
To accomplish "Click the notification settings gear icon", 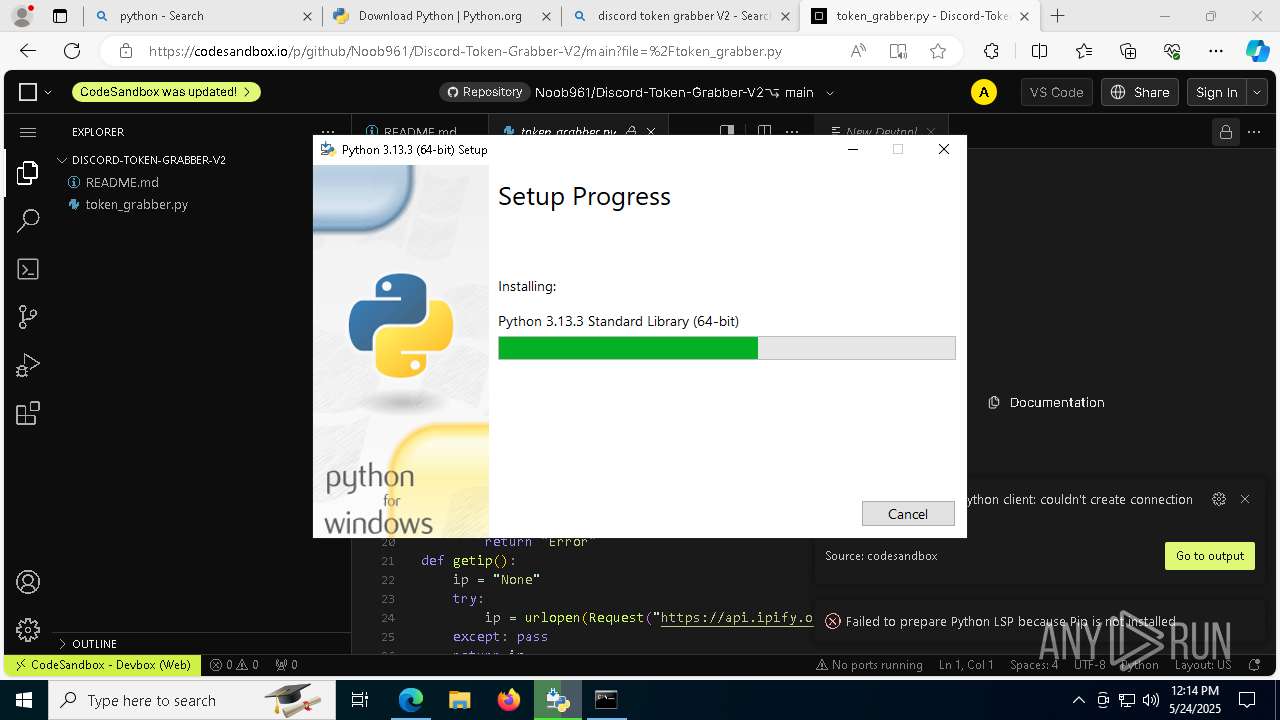I will pyautogui.click(x=1218, y=499).
